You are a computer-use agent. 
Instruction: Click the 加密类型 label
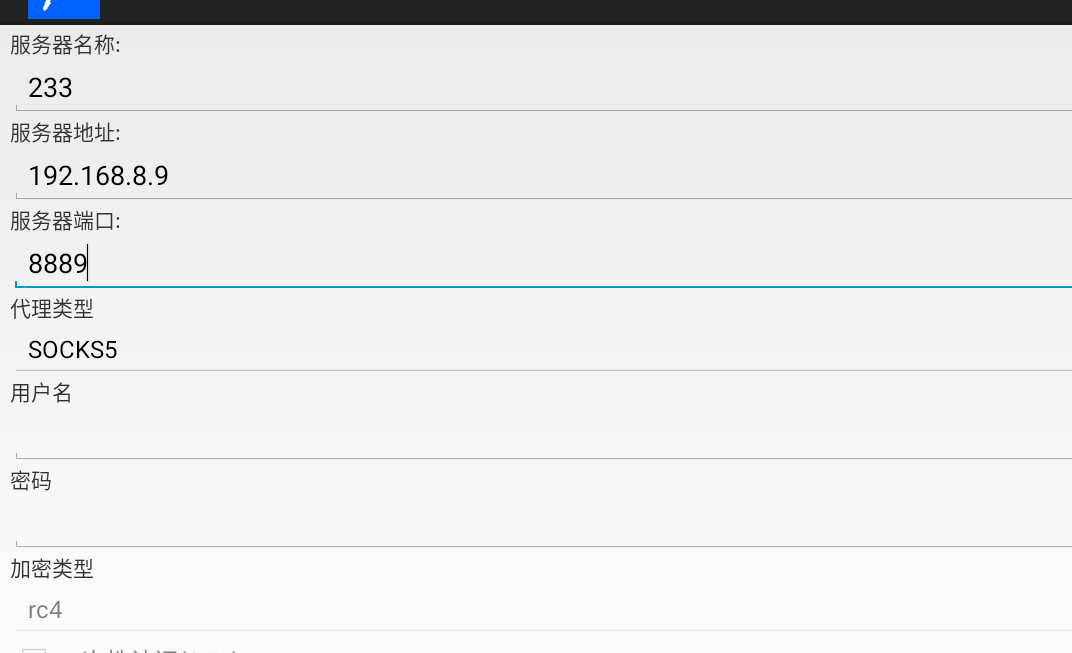[x=52, y=569]
